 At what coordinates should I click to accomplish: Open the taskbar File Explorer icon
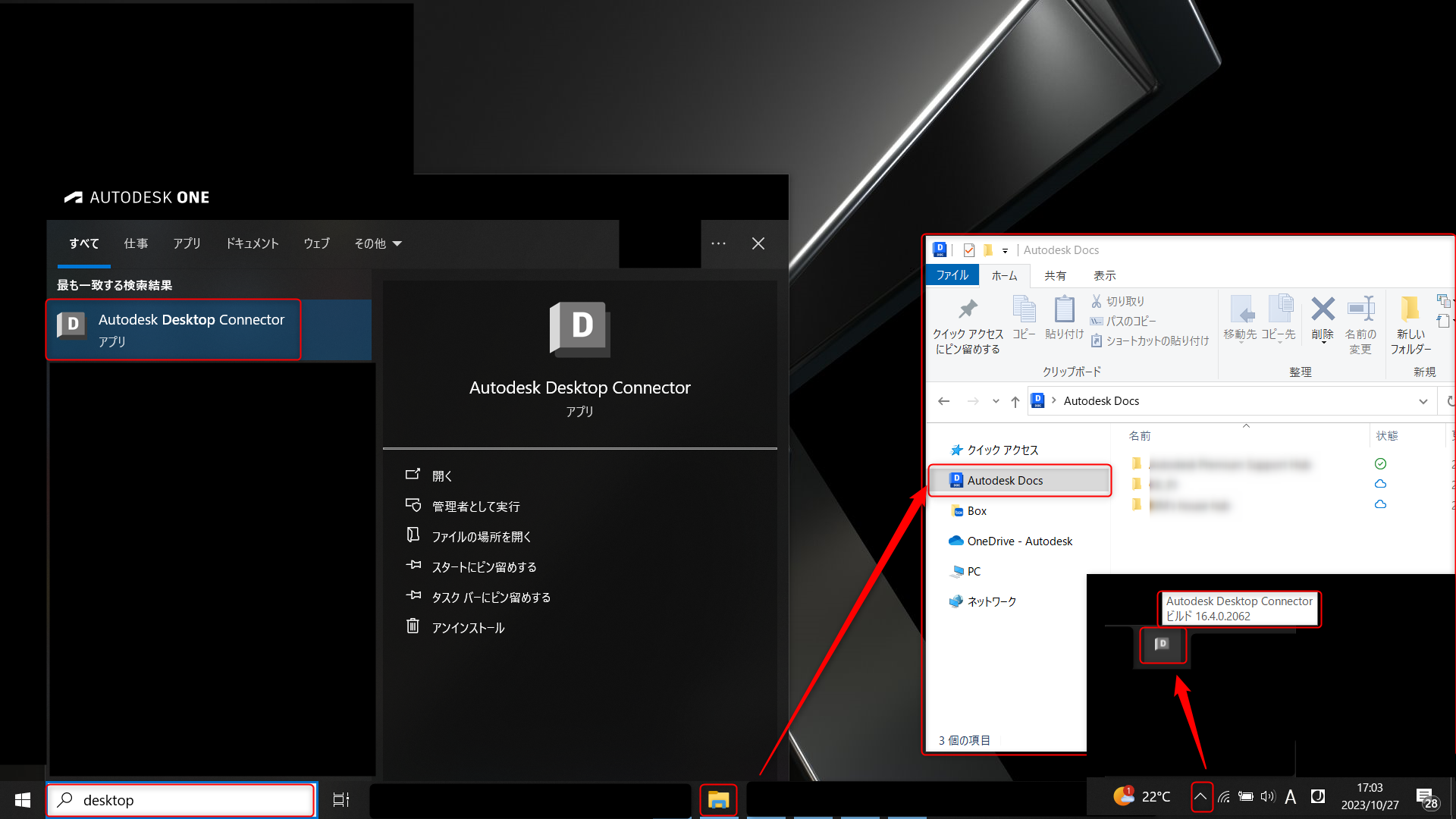pos(717,799)
